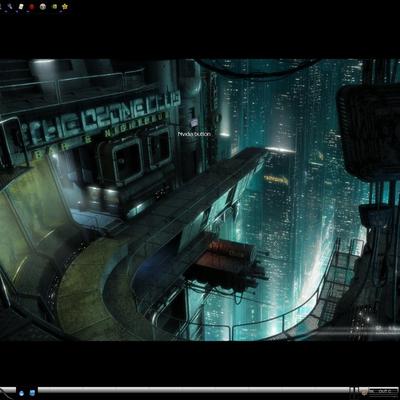Click the "Nvidia button" label on the desktop
The width and height of the screenshot is (400, 400).
[195, 134]
